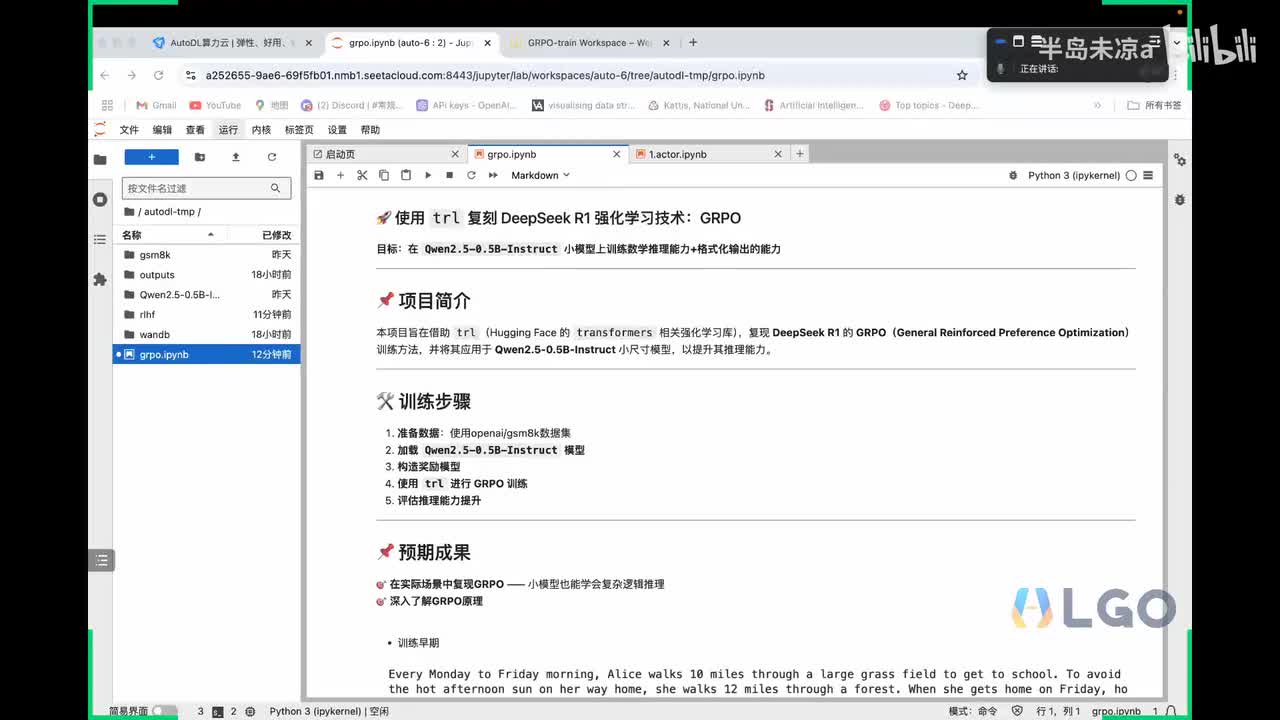The height and width of the screenshot is (720, 1280).
Task: Select the wandb folder
Action: (207, 335)
